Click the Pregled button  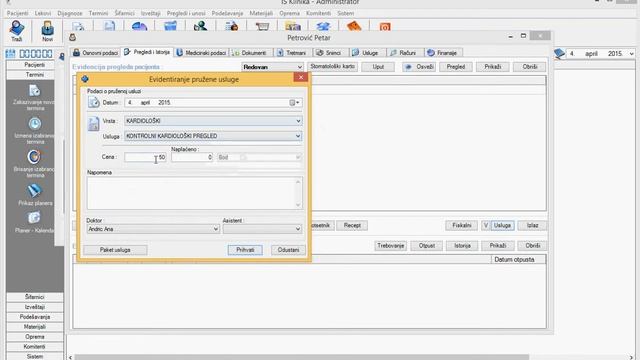tap(456, 67)
